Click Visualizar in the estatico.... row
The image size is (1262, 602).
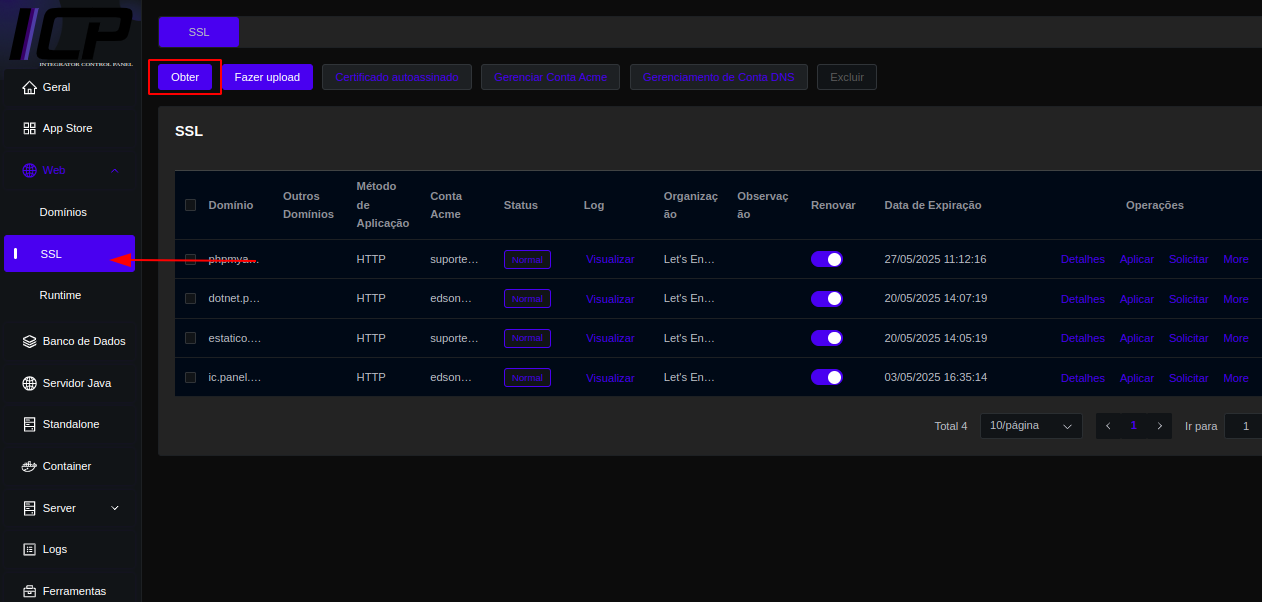pyautogui.click(x=610, y=338)
